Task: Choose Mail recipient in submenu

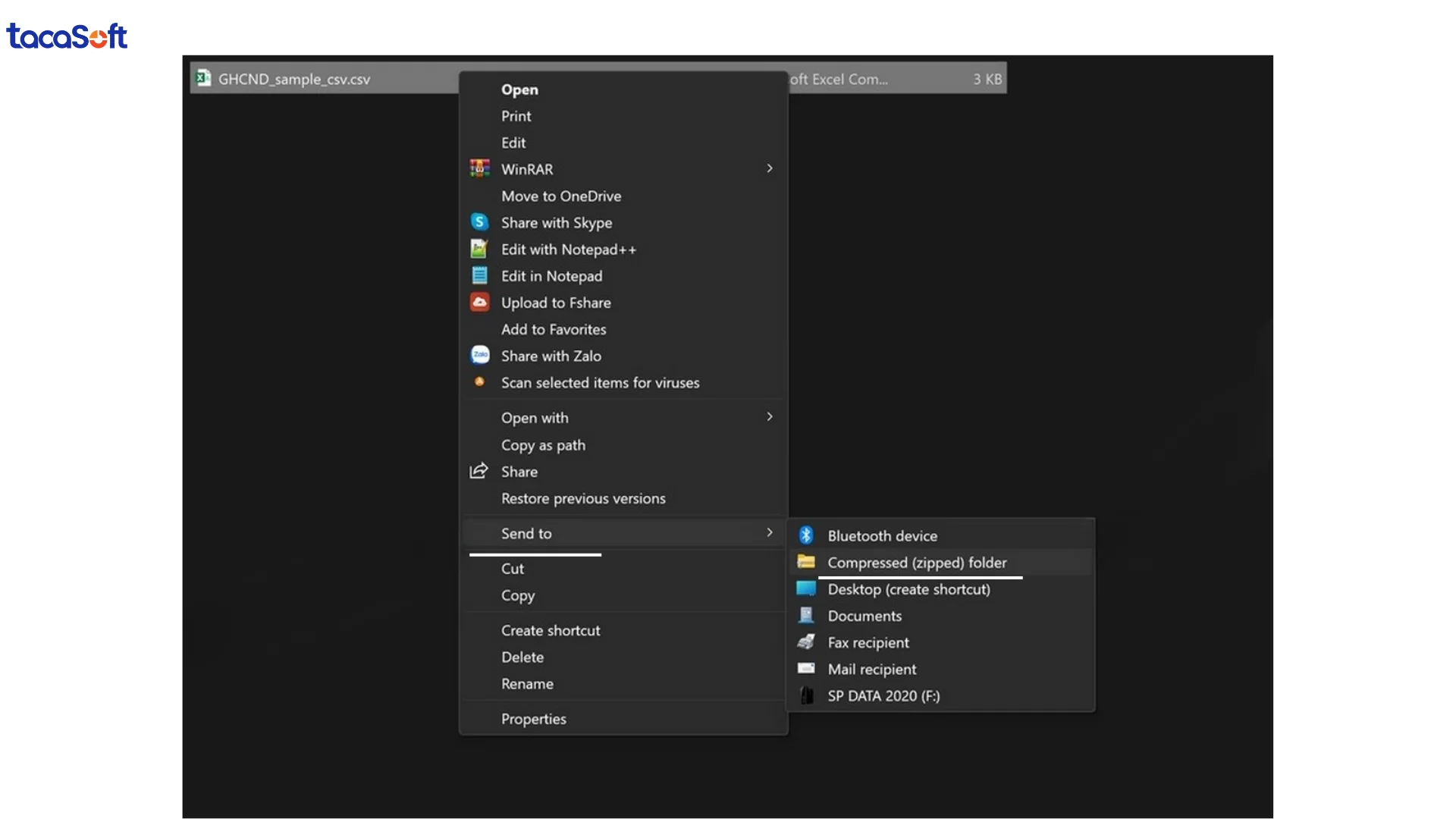Action: pos(941,669)
